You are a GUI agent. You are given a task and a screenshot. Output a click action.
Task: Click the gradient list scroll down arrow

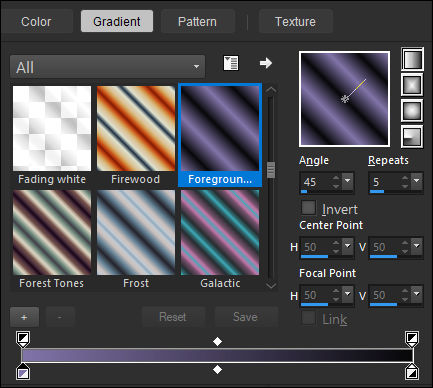coord(271,285)
